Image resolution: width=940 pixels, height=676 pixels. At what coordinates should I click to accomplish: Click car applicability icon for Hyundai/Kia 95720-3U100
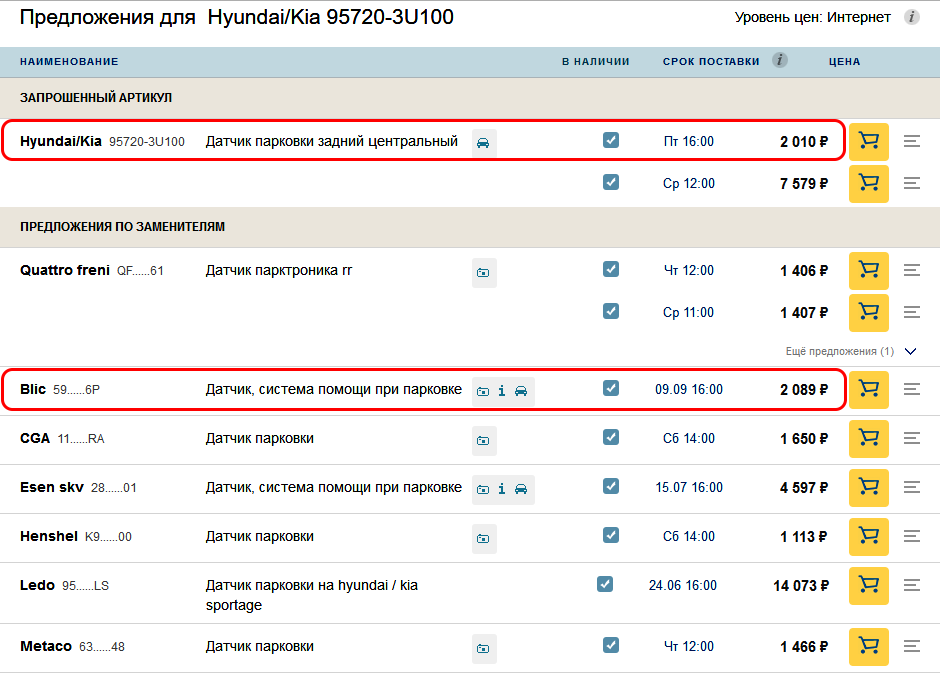pos(483,143)
